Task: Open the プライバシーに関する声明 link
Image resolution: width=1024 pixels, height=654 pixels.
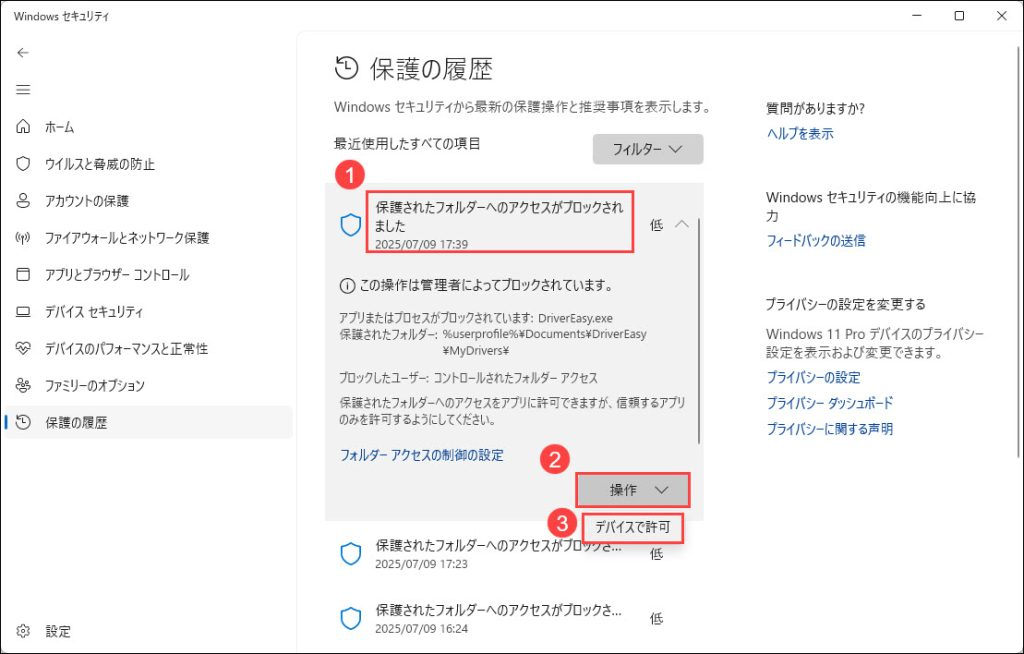Action: point(829,429)
